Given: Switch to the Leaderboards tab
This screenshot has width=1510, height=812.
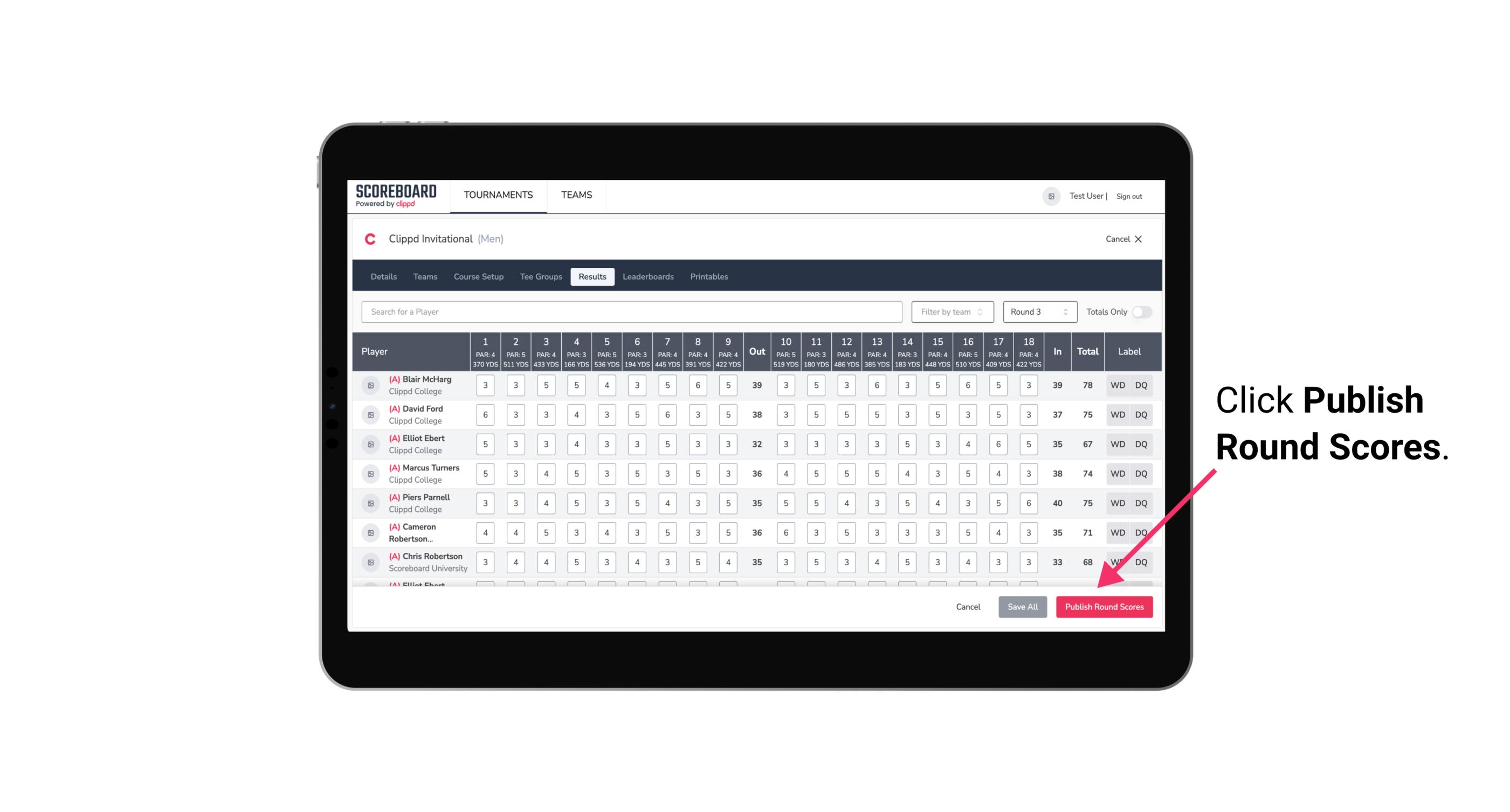Looking at the screenshot, I should click(648, 276).
